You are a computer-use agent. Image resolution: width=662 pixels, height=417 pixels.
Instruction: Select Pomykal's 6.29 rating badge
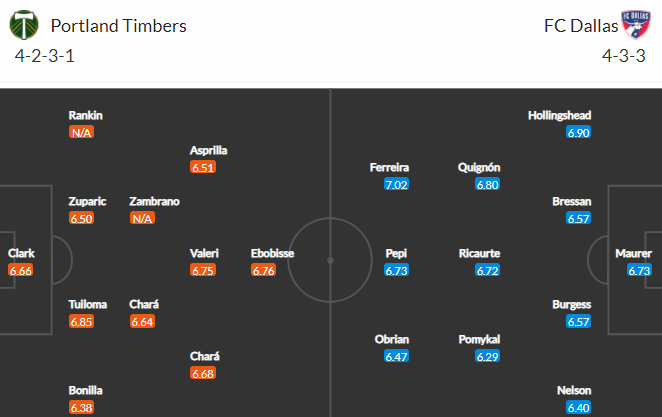pos(488,356)
